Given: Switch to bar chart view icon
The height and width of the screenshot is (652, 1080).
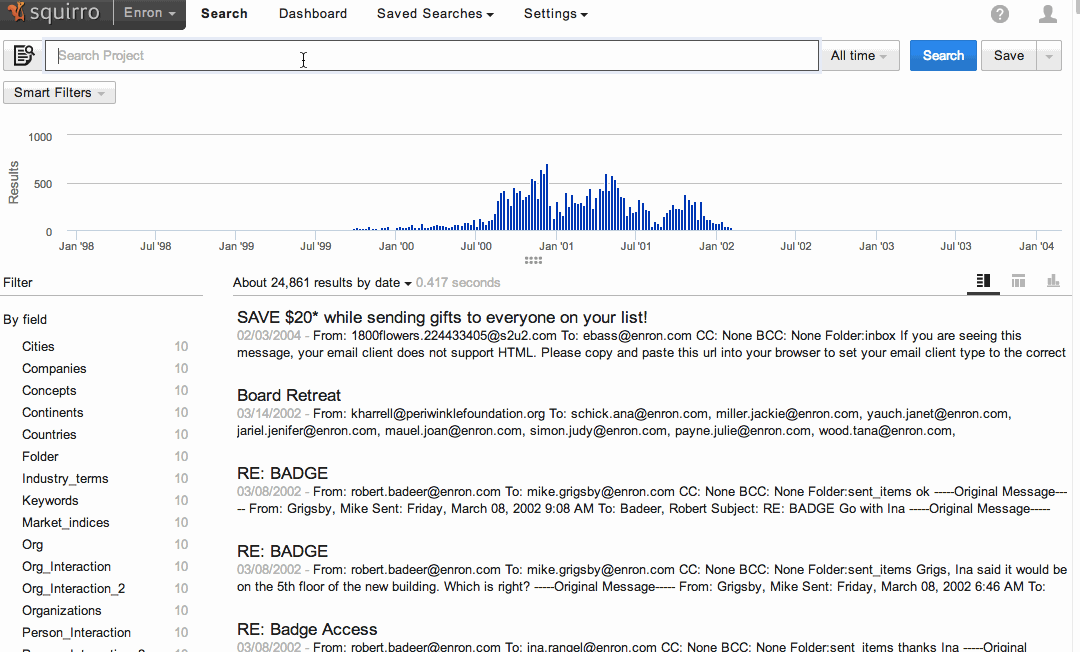Looking at the screenshot, I should [1053, 281].
